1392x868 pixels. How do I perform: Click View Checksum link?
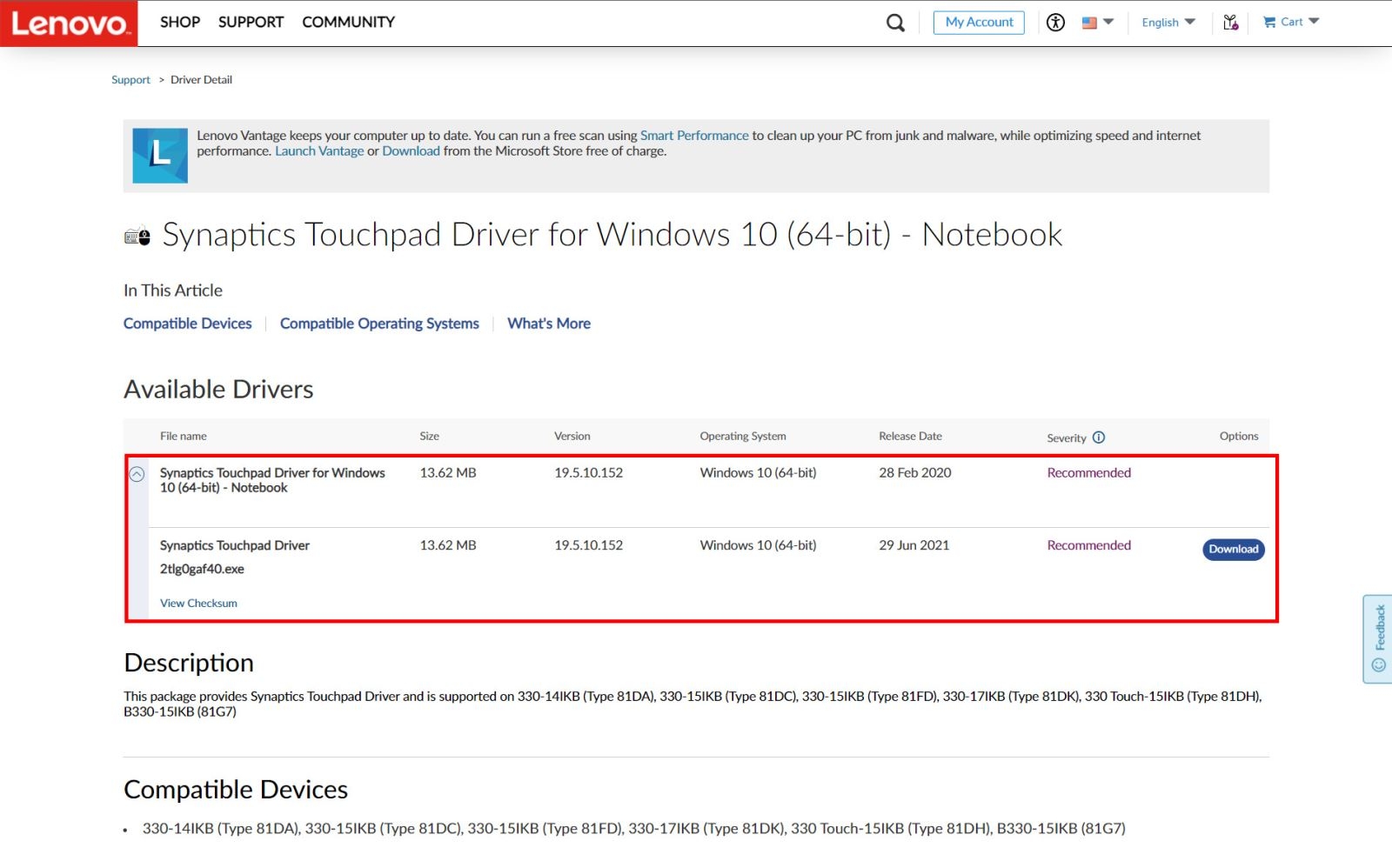click(x=198, y=604)
